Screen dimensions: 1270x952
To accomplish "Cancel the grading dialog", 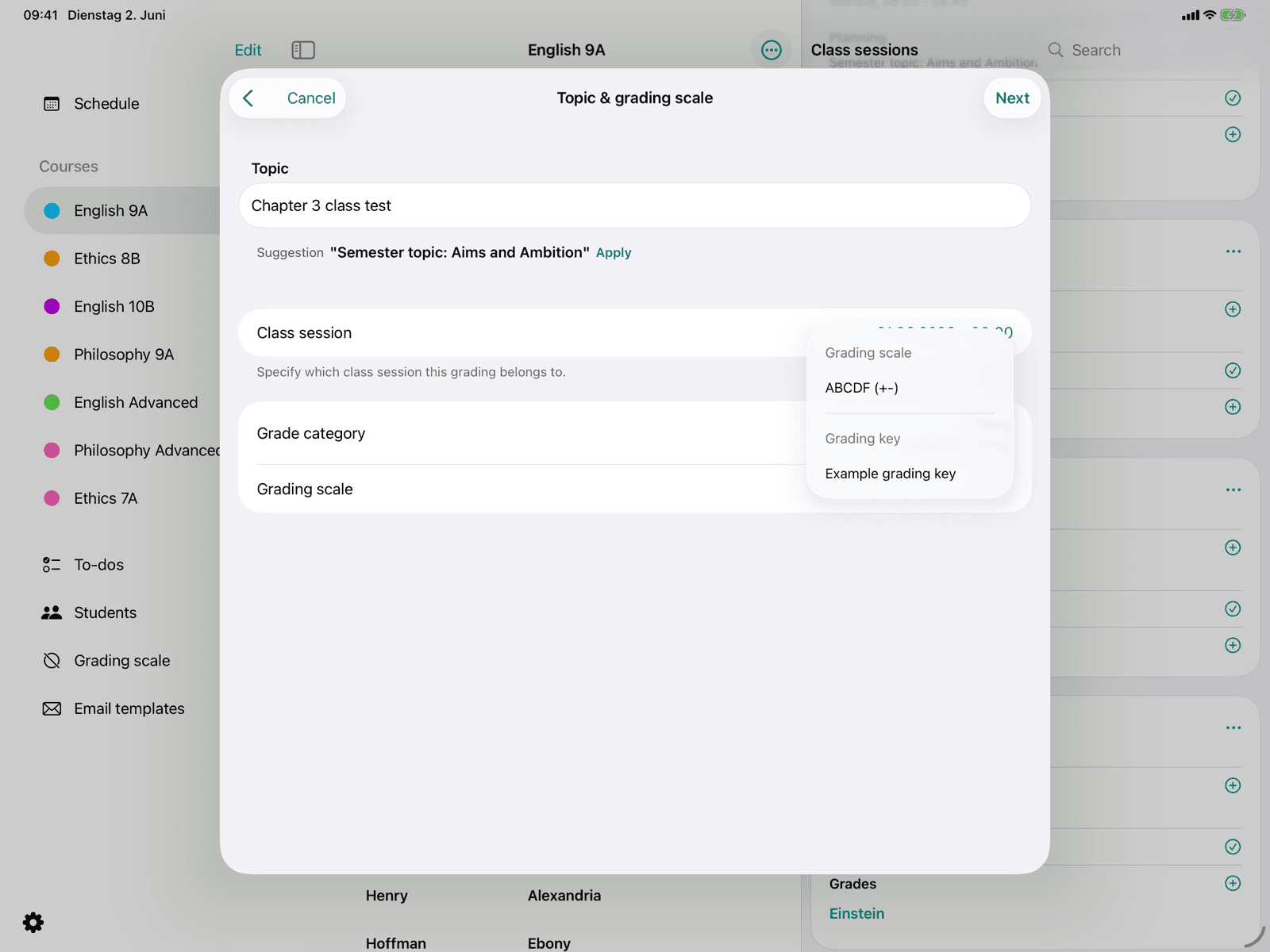I will pyautogui.click(x=311, y=98).
